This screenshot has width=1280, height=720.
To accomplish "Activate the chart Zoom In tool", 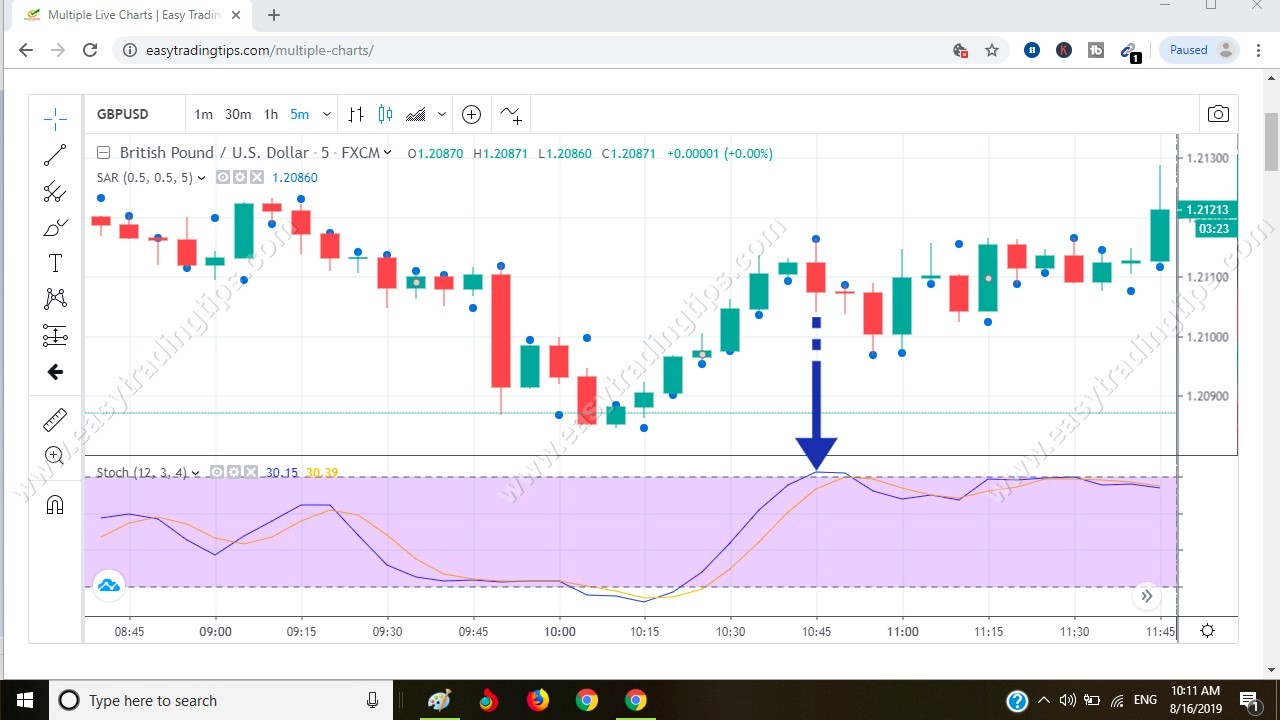I will click(x=55, y=455).
